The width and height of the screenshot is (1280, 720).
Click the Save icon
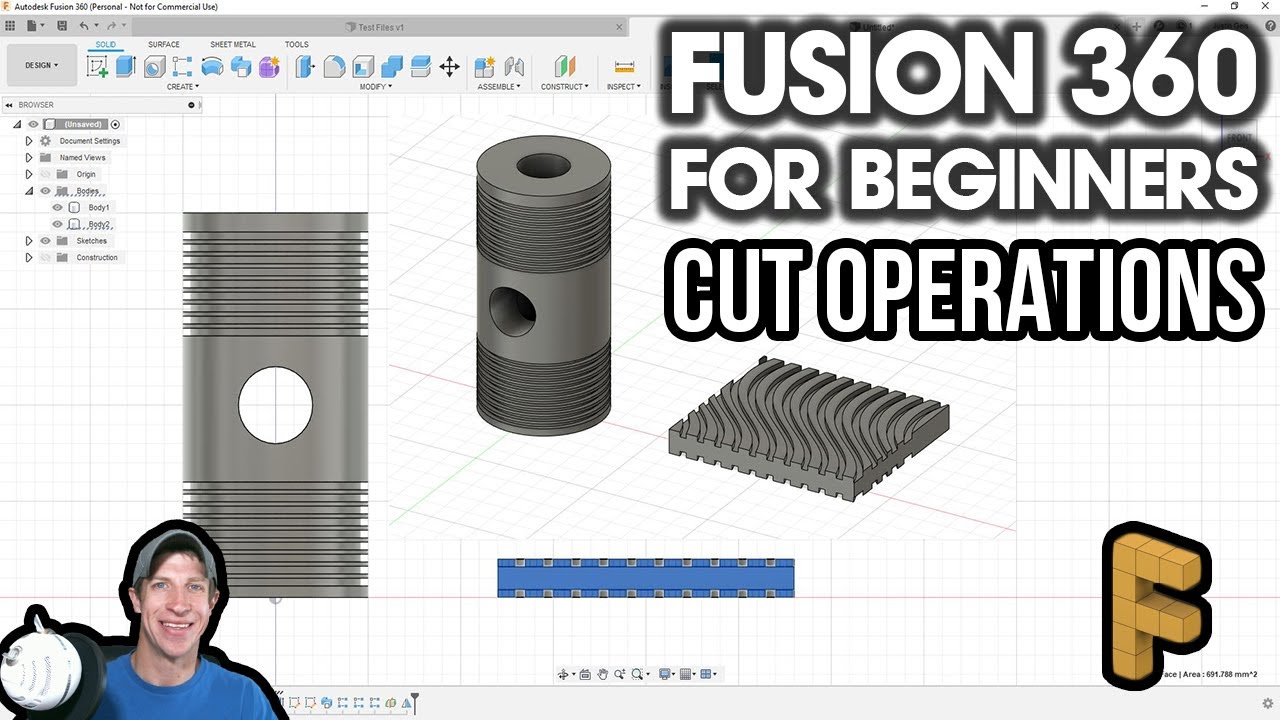tap(63, 25)
